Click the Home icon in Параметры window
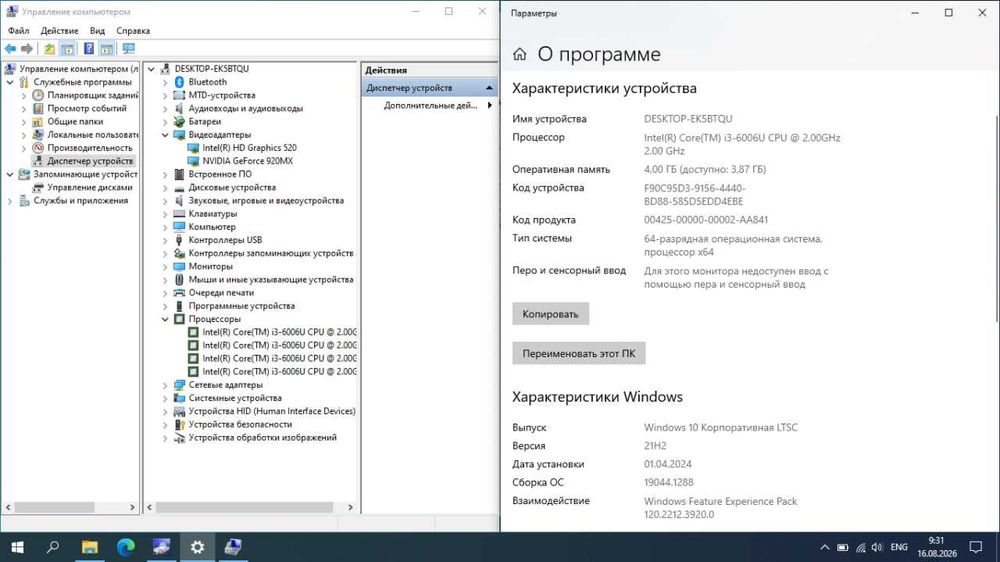 pyautogui.click(x=520, y=54)
